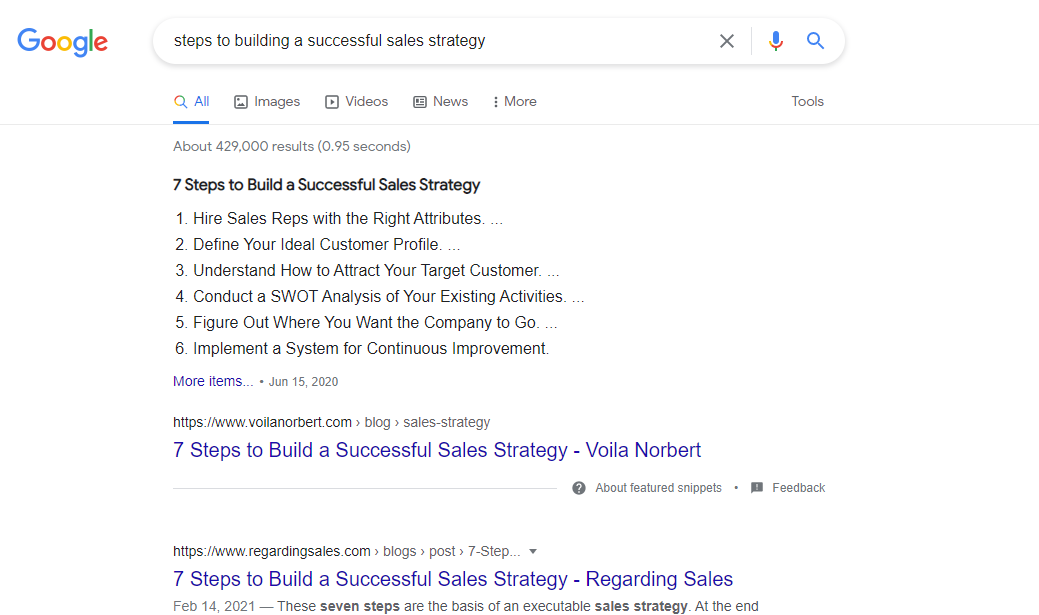Open the Voila Norbert sales strategy result
Image resolution: width=1039 pixels, height=615 pixels.
[437, 450]
